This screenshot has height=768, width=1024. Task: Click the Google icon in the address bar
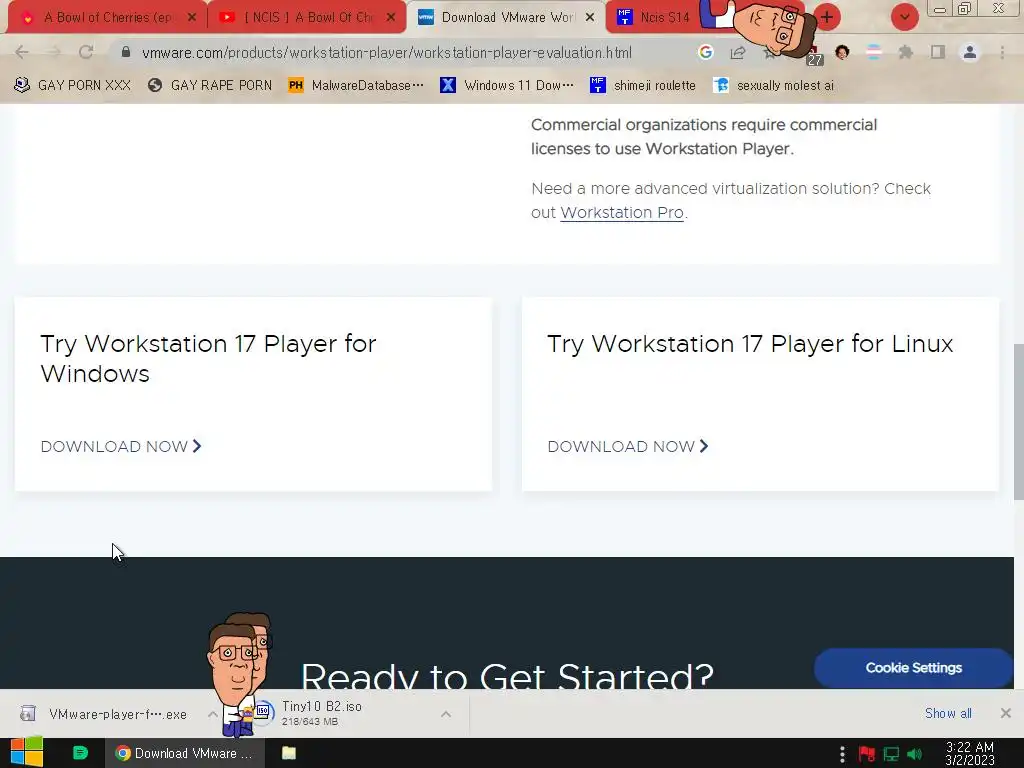coord(705,52)
